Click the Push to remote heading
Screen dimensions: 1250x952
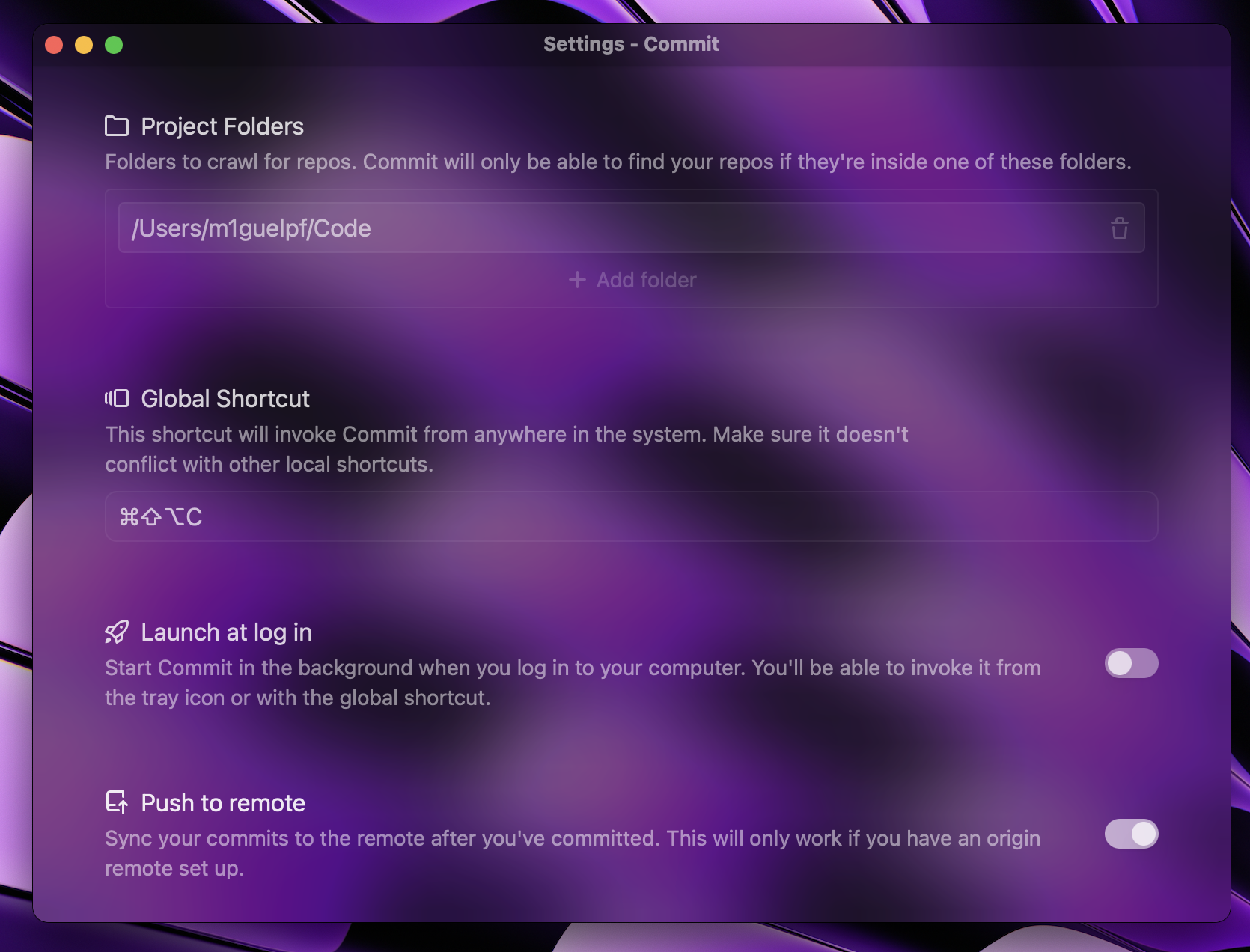point(223,803)
